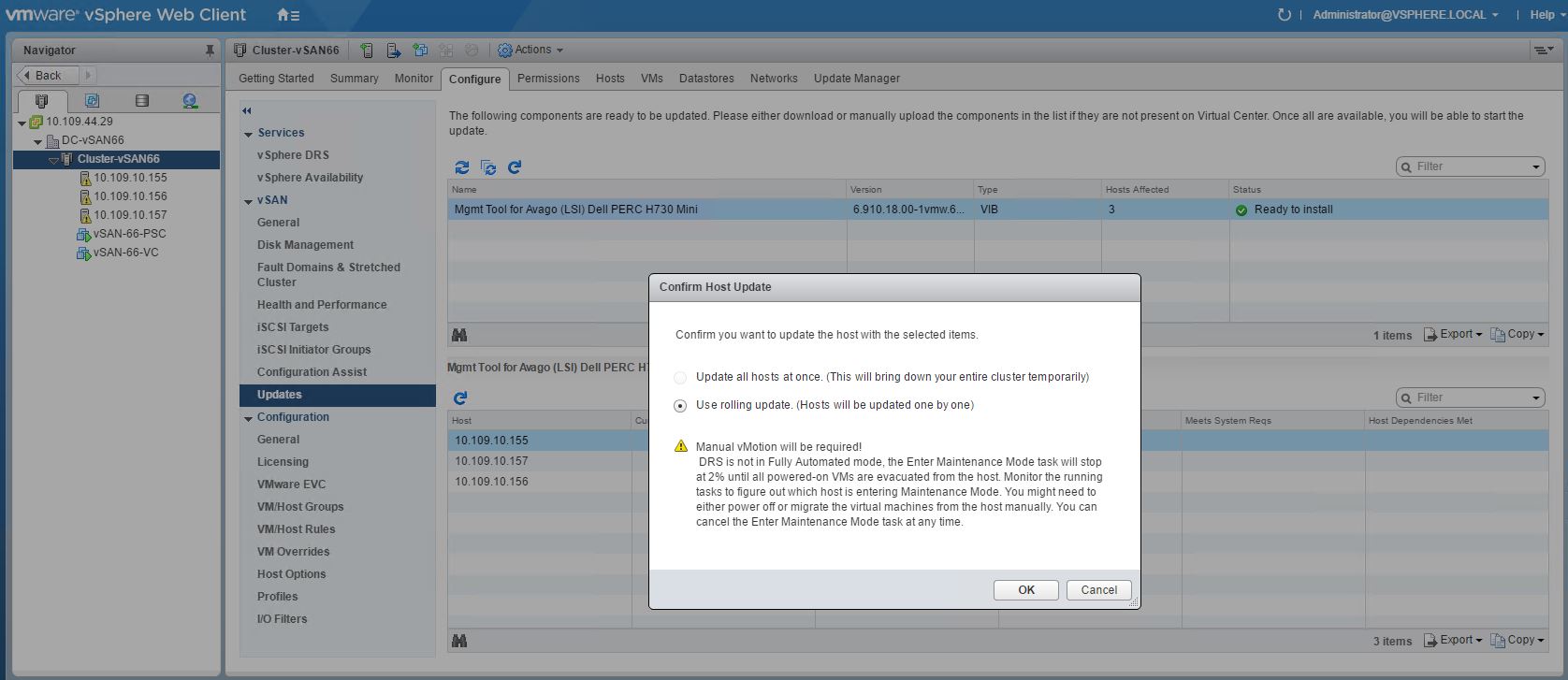This screenshot has width=1568, height=680.
Task: Switch to the VMs and Templates view icon
Action: [x=92, y=101]
